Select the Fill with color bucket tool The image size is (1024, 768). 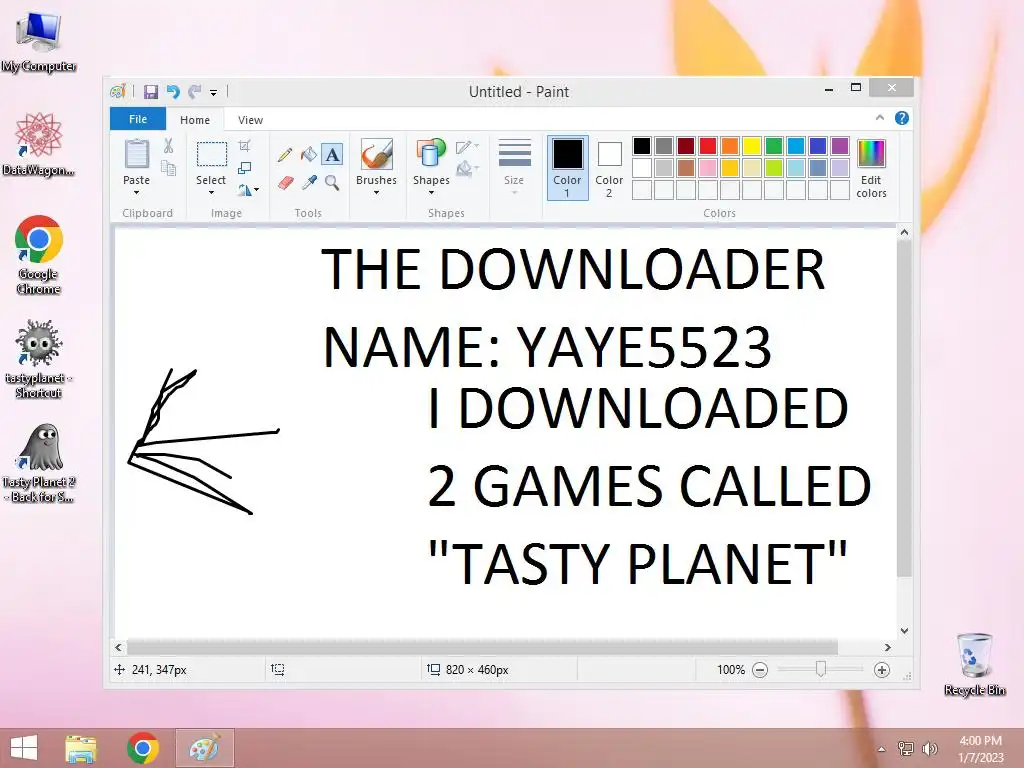[308, 155]
